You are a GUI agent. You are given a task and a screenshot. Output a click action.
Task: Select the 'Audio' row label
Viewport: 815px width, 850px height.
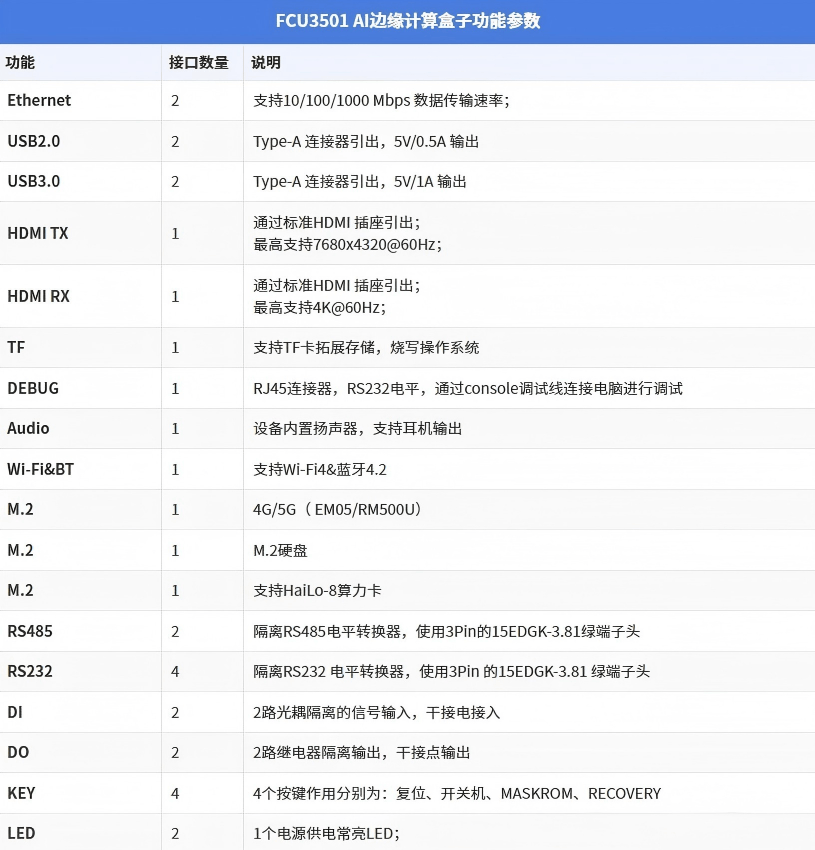28,428
